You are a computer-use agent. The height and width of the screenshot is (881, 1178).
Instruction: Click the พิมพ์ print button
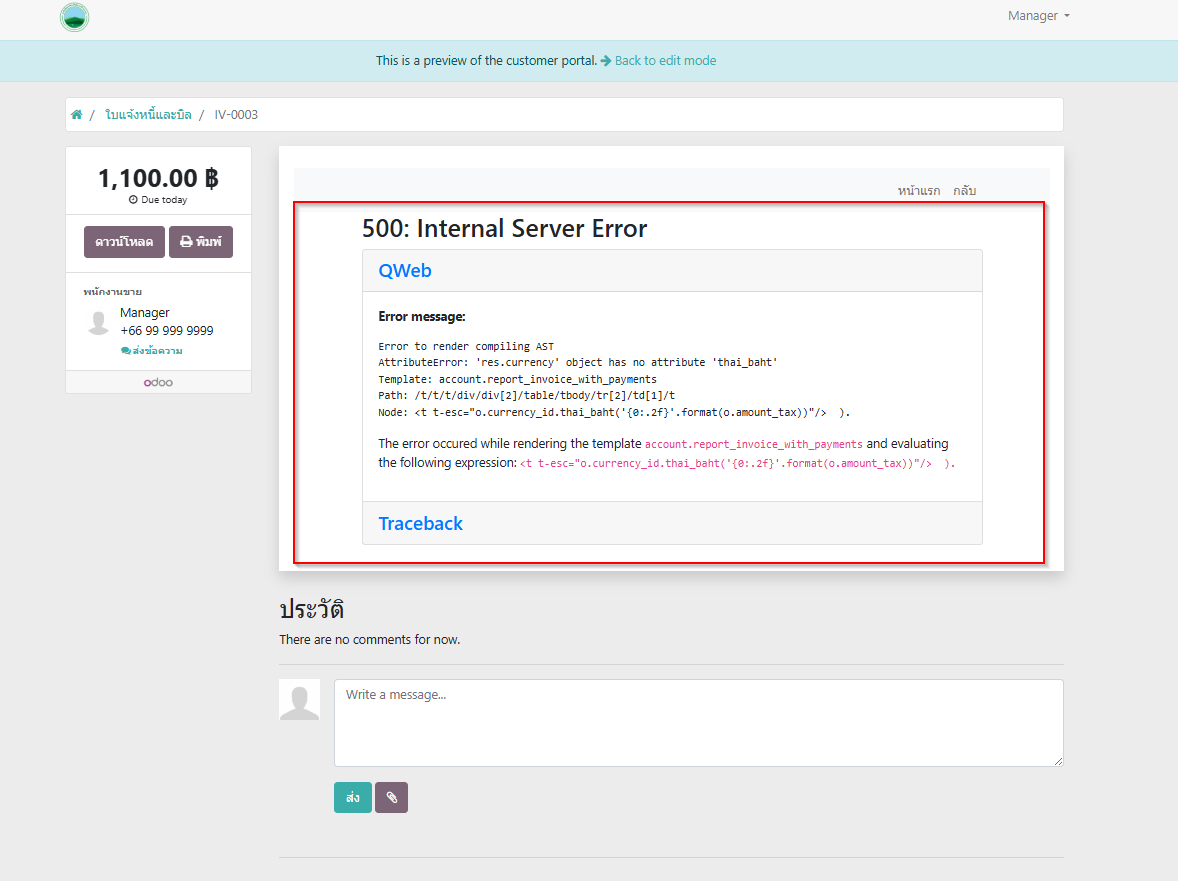click(x=201, y=242)
